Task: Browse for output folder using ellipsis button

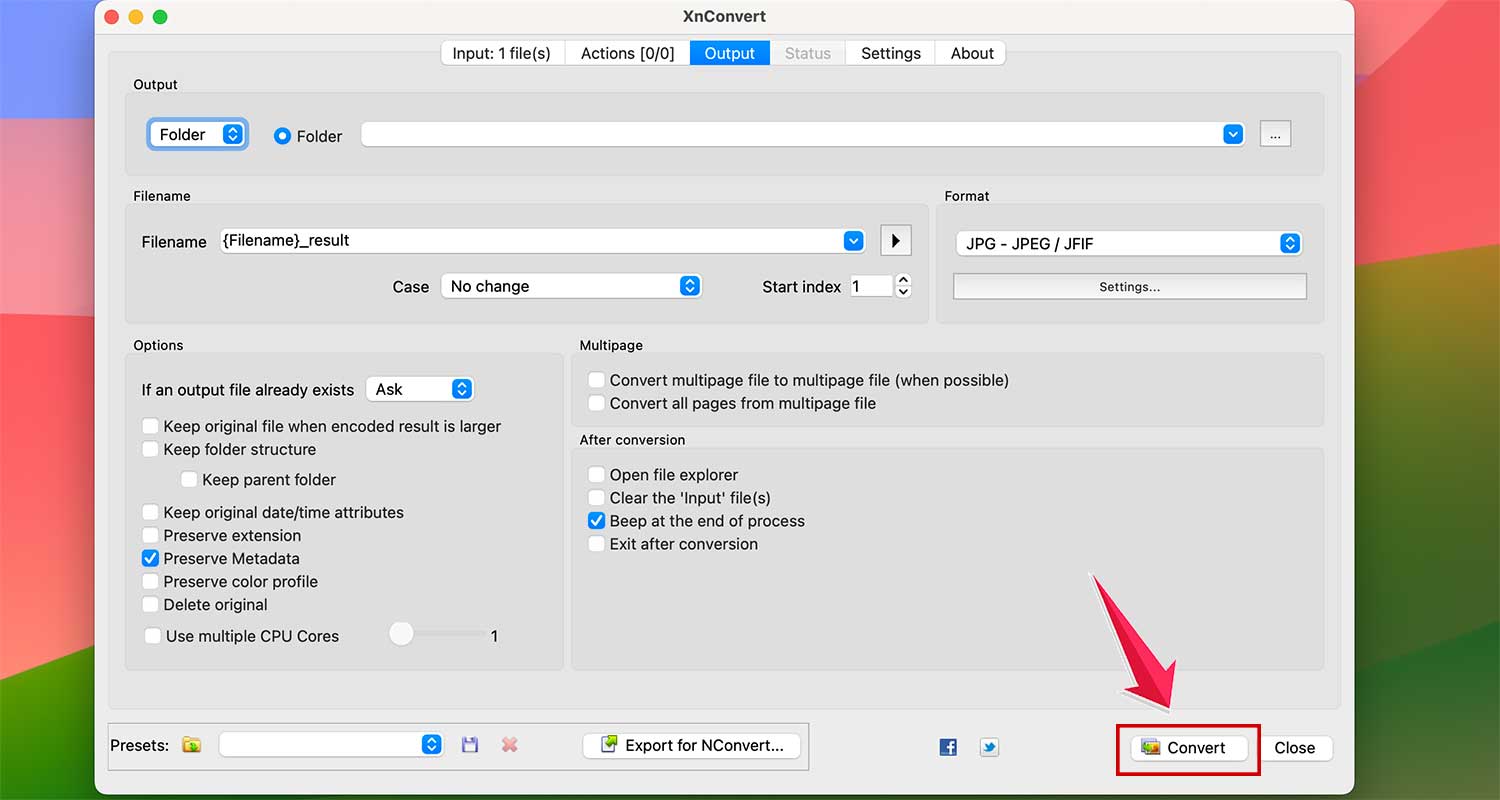Action: click(x=1275, y=133)
